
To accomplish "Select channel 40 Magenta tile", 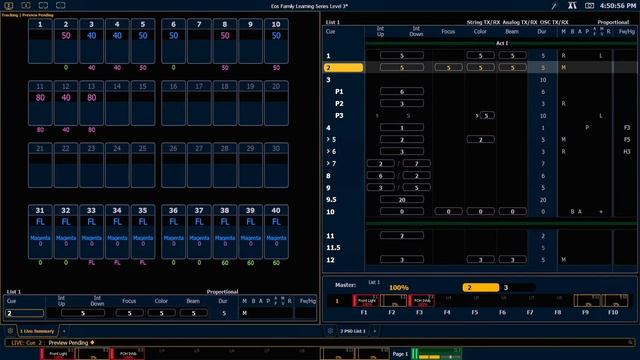I will 276,231.
